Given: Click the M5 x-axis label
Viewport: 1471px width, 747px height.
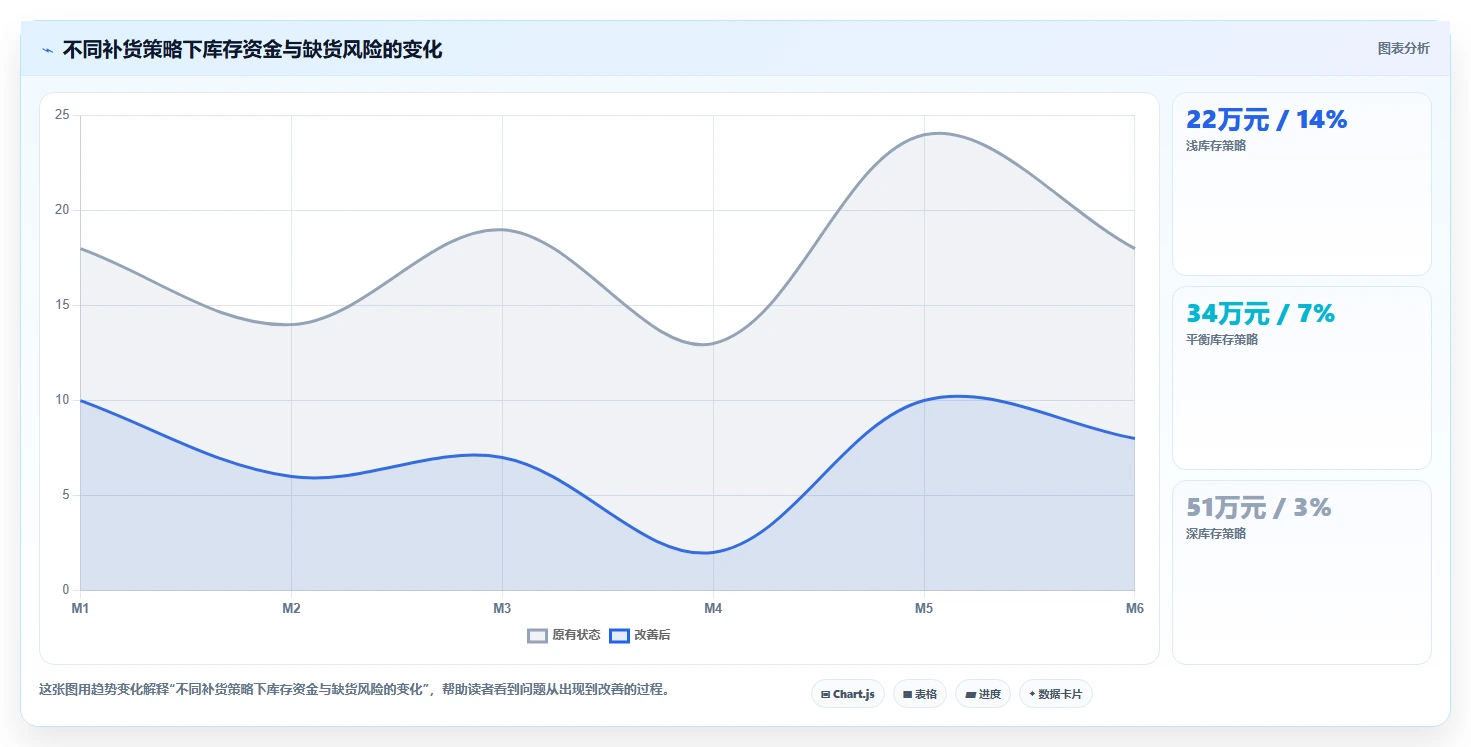Looking at the screenshot, I should click(x=924, y=608).
